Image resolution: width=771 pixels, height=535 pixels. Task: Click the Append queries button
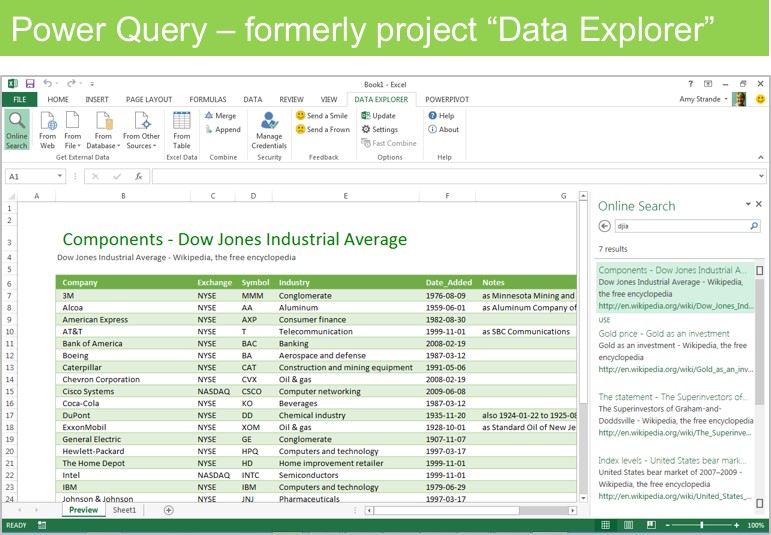[x=222, y=129]
